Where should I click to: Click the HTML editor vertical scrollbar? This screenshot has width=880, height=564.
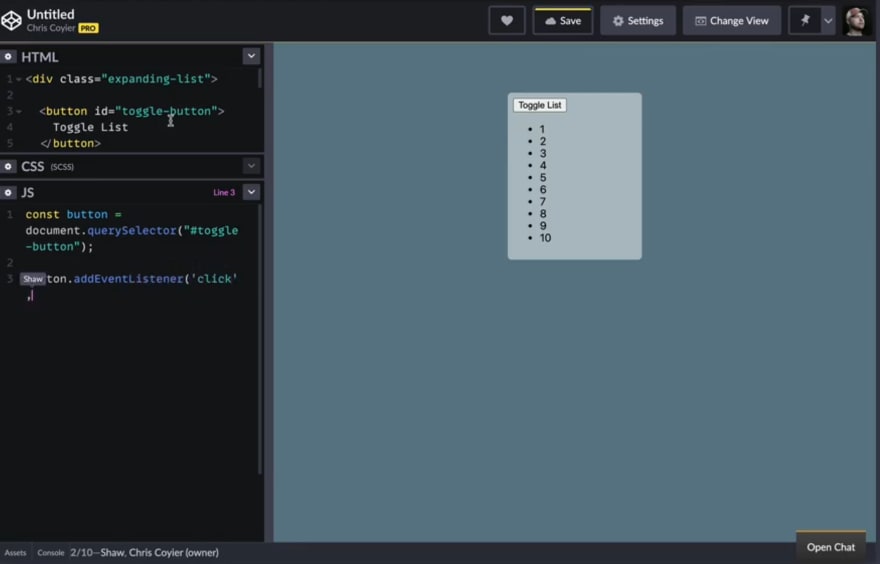tap(260, 78)
